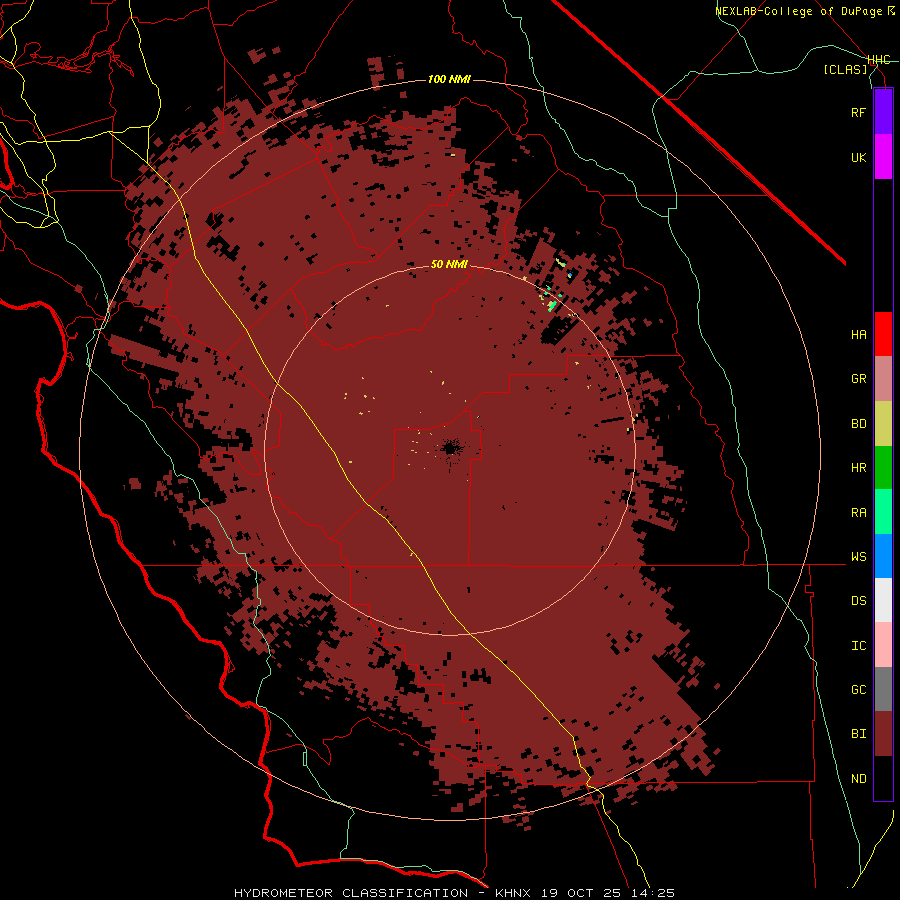The image size is (900, 900).
Task: Click the radar site center at the rings' origin
Action: (450, 449)
